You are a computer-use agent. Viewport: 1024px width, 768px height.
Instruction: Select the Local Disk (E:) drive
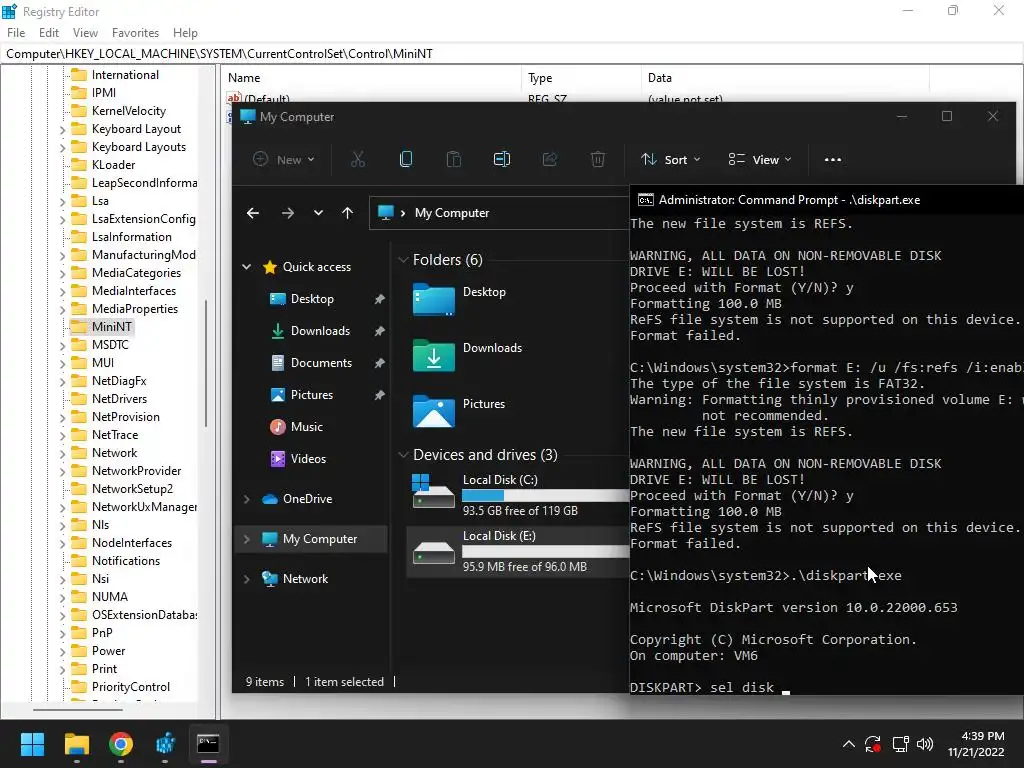519,551
